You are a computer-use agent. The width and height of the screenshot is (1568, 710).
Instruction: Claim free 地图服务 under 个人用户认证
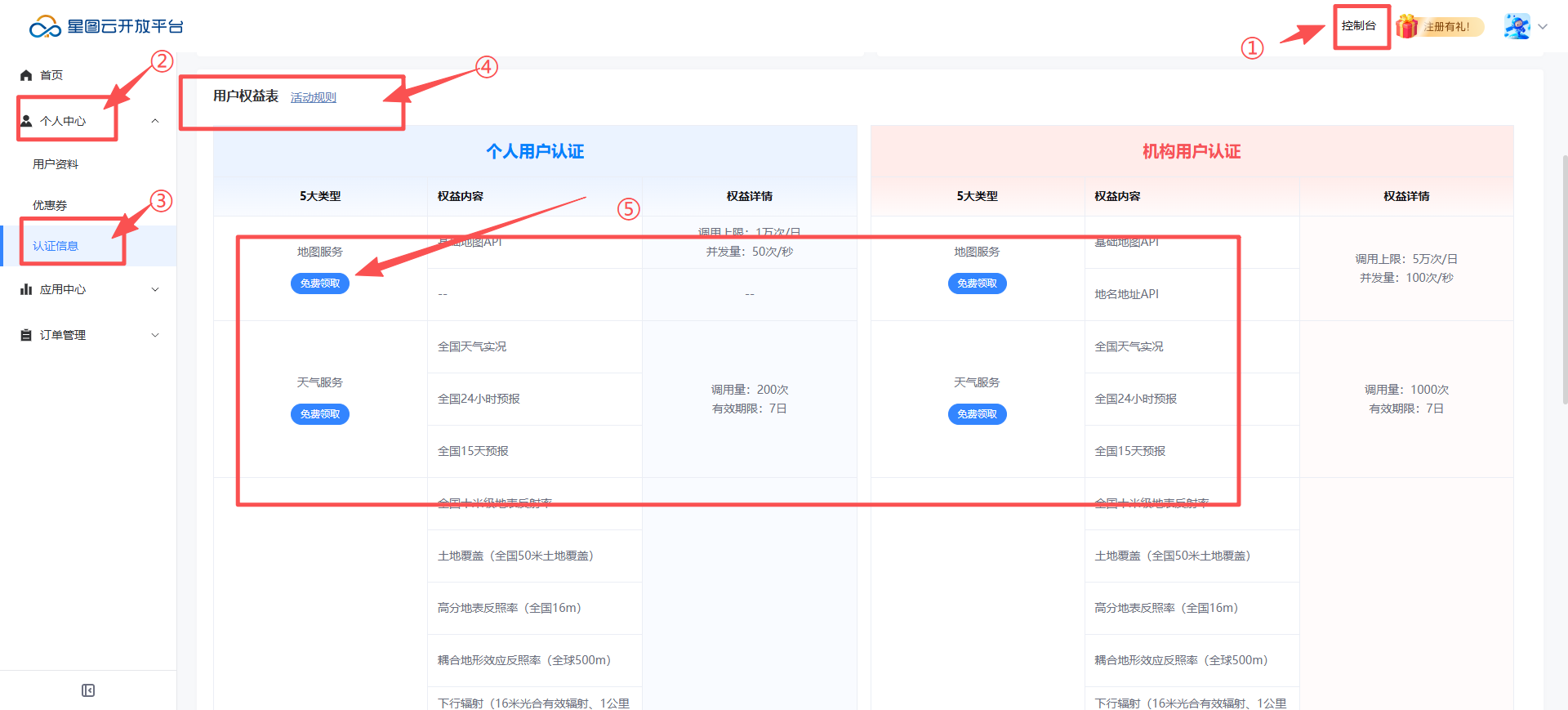tap(320, 284)
